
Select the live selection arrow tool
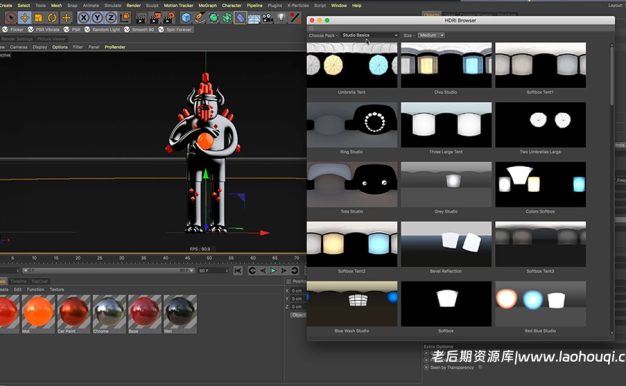(x=11, y=18)
